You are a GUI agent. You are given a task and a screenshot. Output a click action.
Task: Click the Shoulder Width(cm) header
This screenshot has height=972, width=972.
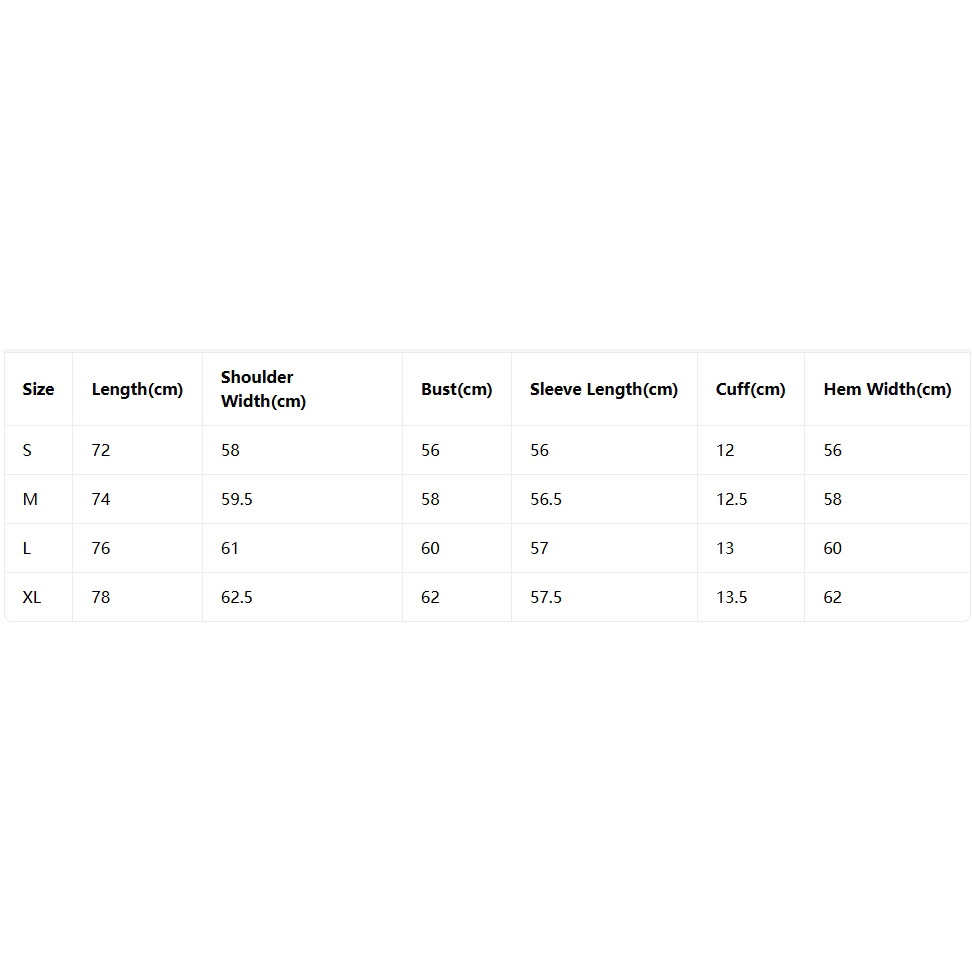coord(263,389)
